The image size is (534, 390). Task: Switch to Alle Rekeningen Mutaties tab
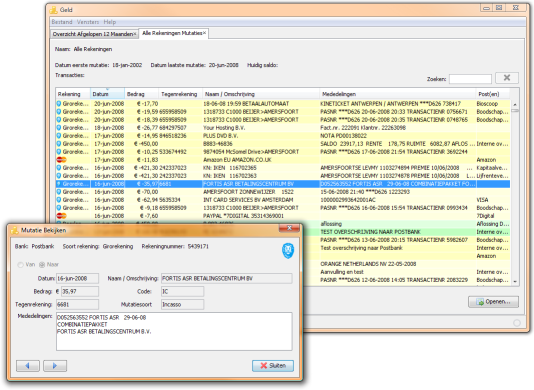coord(172,33)
